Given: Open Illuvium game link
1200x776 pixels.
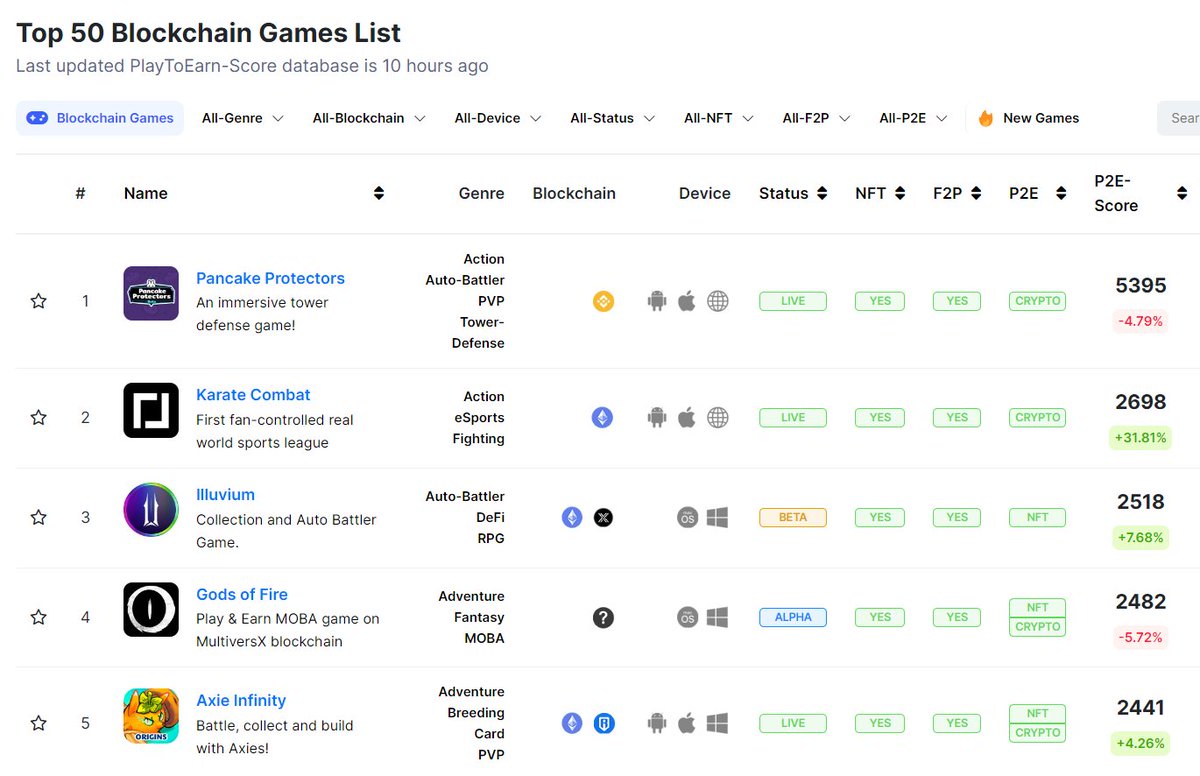Looking at the screenshot, I should 225,495.
